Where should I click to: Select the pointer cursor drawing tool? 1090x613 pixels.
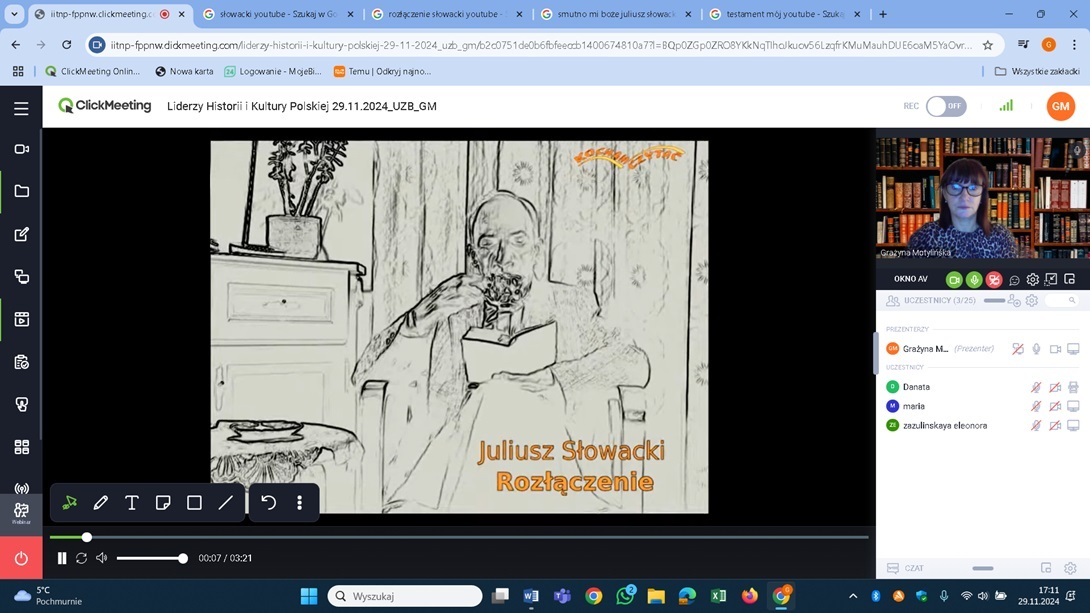pyautogui.click(x=70, y=502)
